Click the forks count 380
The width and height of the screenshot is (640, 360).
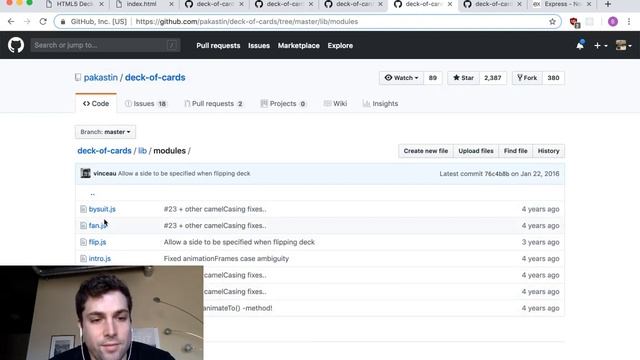[553, 78]
